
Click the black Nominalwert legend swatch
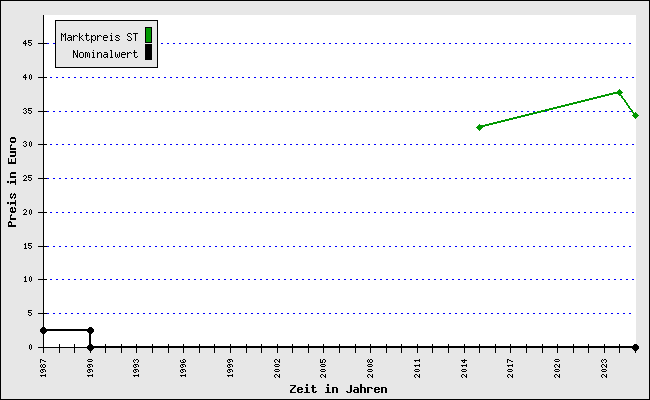[x=148, y=52]
